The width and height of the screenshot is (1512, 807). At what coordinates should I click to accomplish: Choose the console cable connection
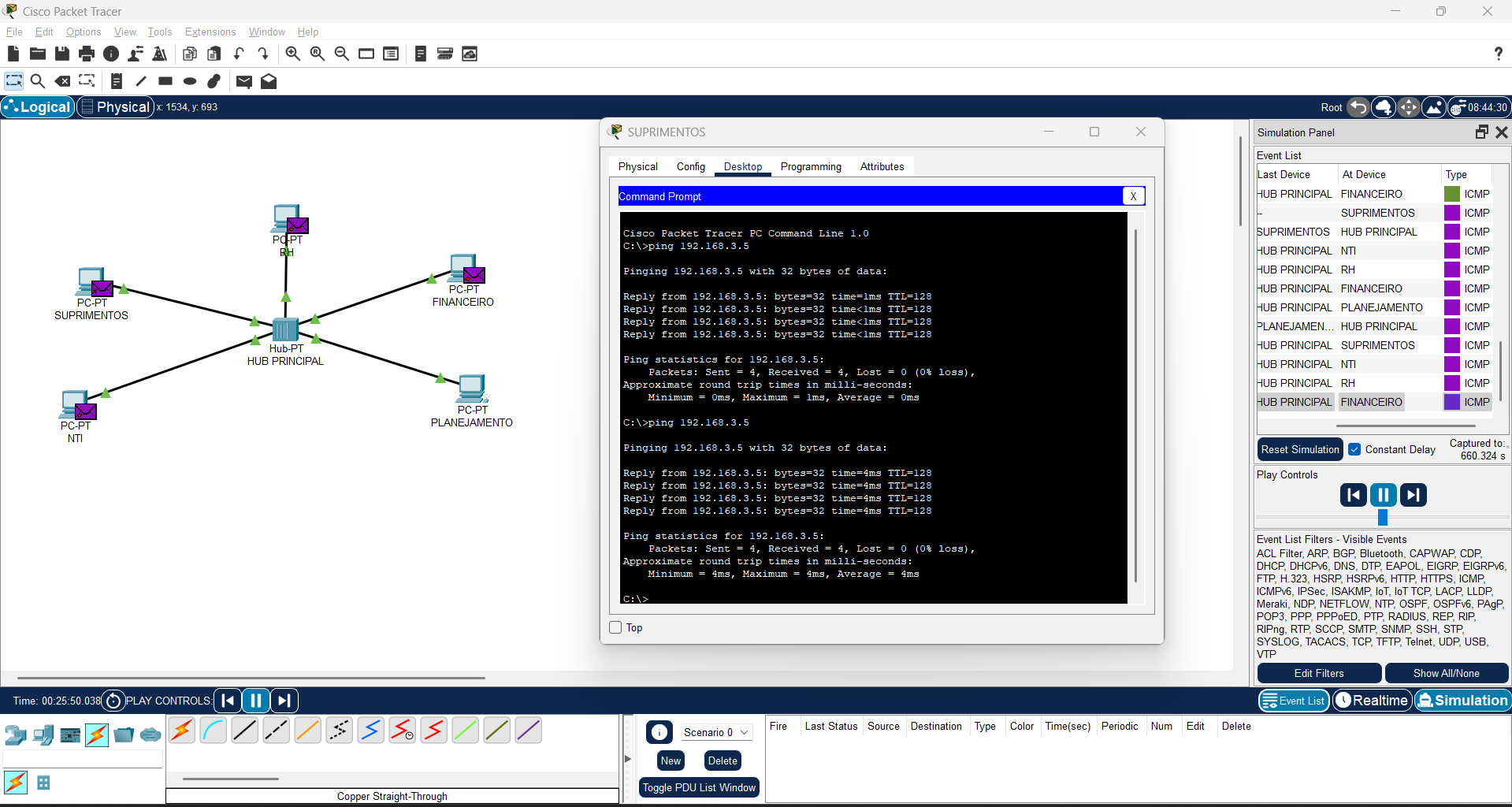[x=214, y=731]
